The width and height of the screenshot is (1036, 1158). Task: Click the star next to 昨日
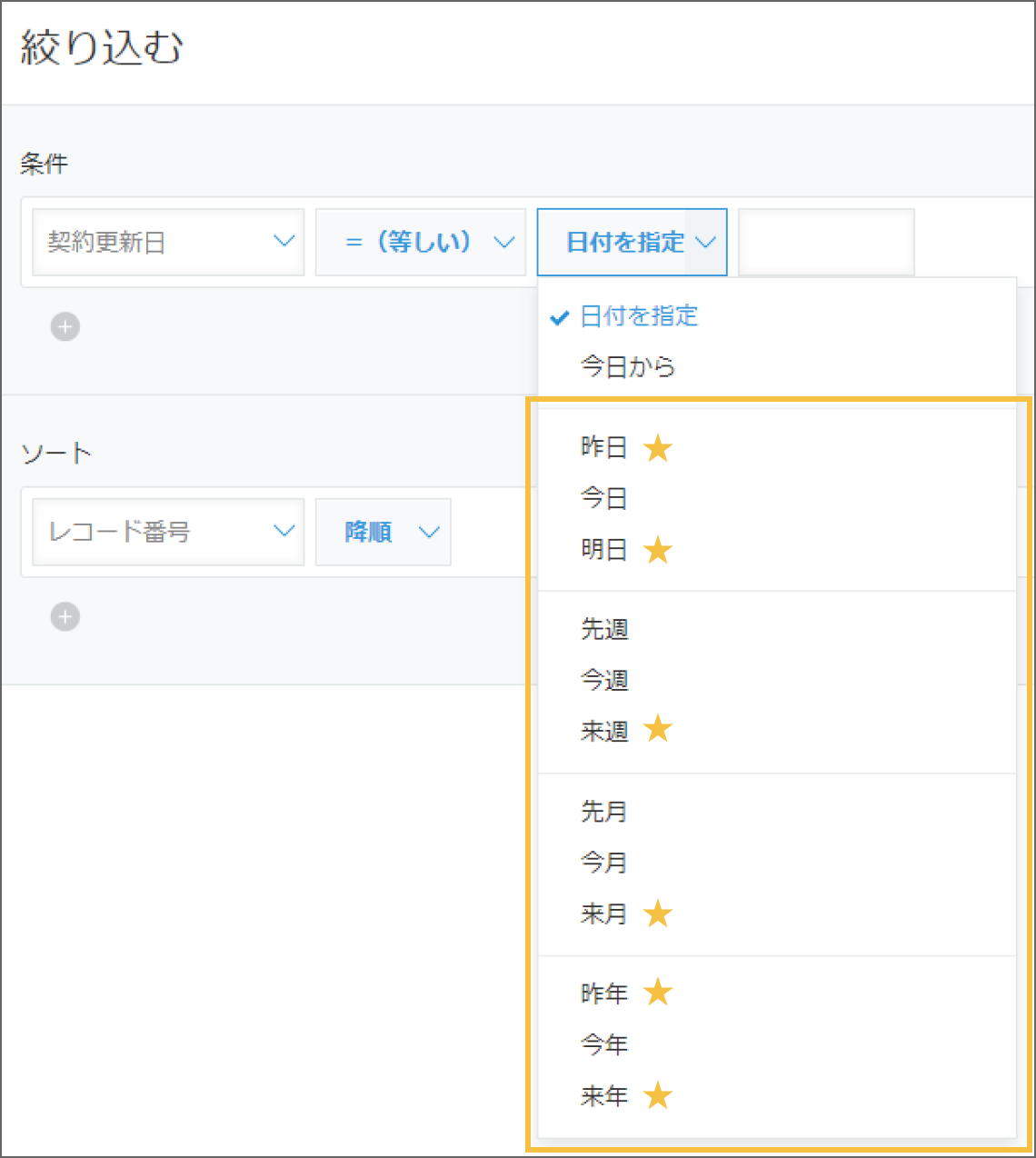[x=658, y=448]
